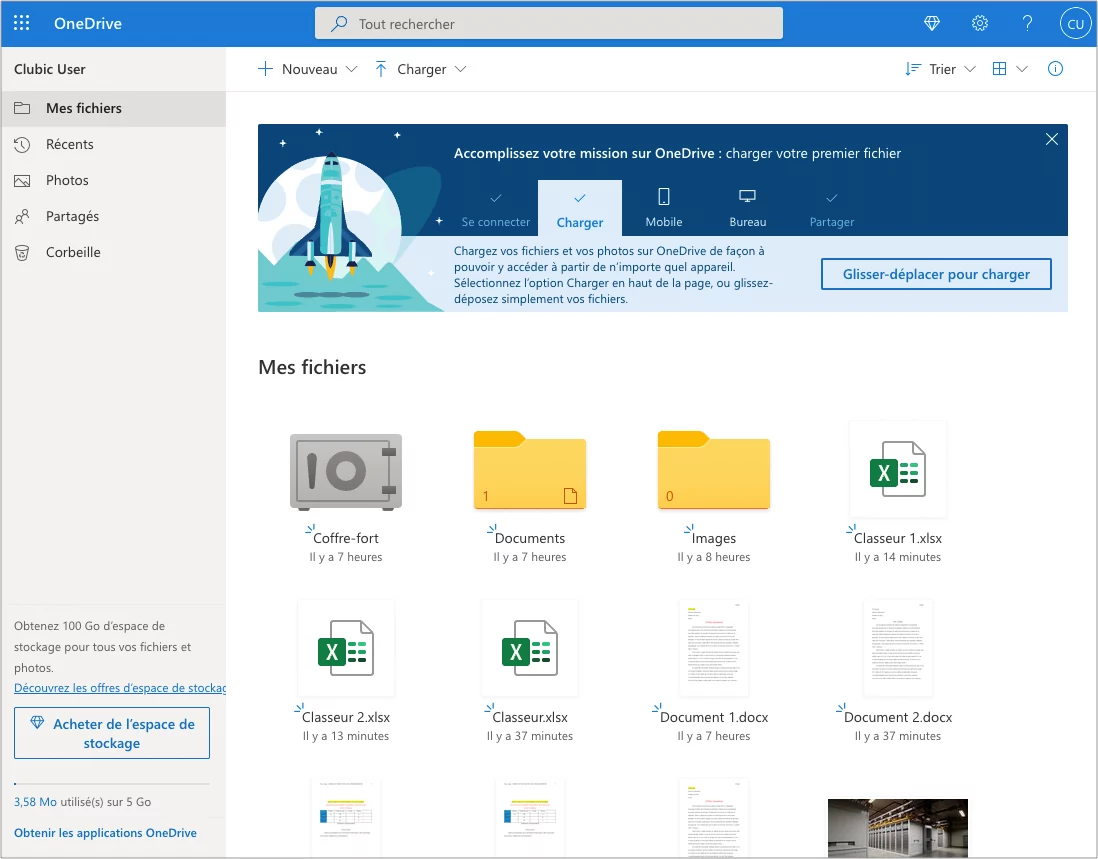Open the app launcher grid icon
This screenshot has width=1098, height=859.
pyautogui.click(x=22, y=23)
